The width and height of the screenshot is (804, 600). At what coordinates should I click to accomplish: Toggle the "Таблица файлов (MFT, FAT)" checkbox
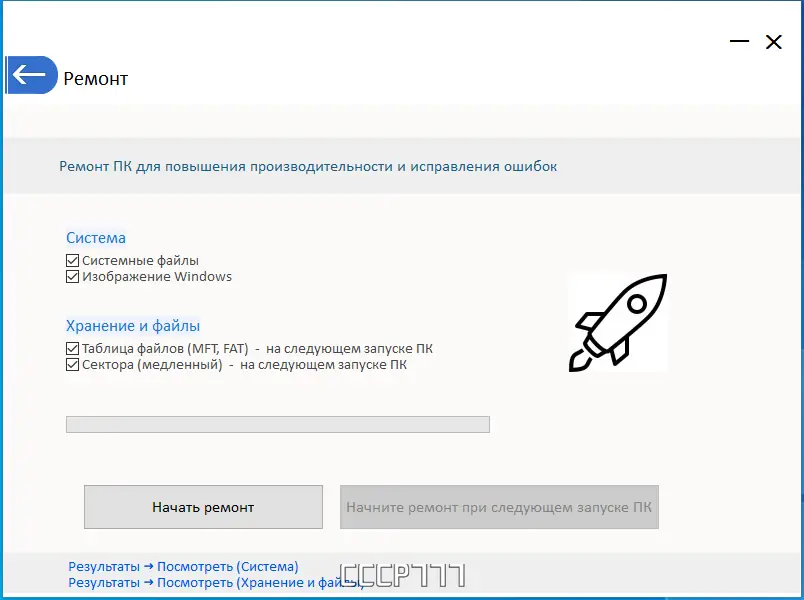click(72, 348)
